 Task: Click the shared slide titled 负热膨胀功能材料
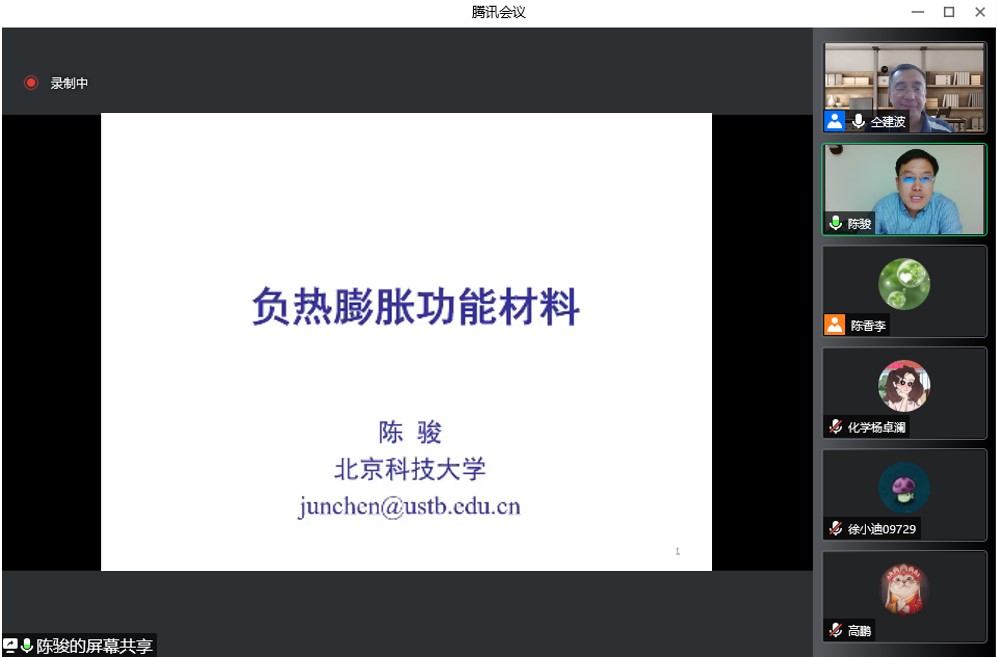coord(406,341)
